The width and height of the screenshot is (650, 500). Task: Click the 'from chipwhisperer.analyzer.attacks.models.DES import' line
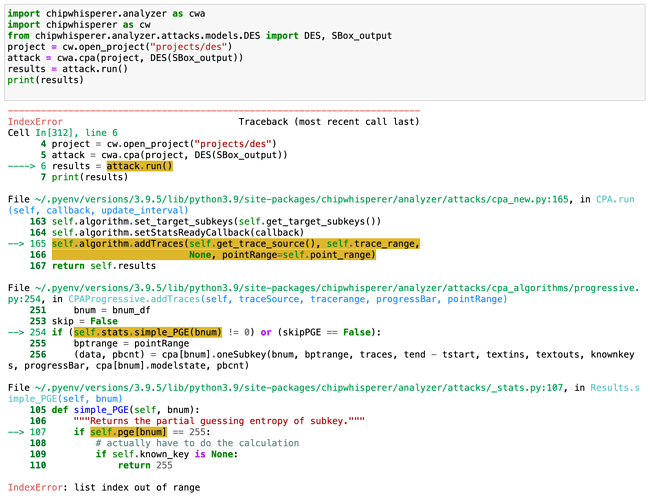click(x=199, y=36)
